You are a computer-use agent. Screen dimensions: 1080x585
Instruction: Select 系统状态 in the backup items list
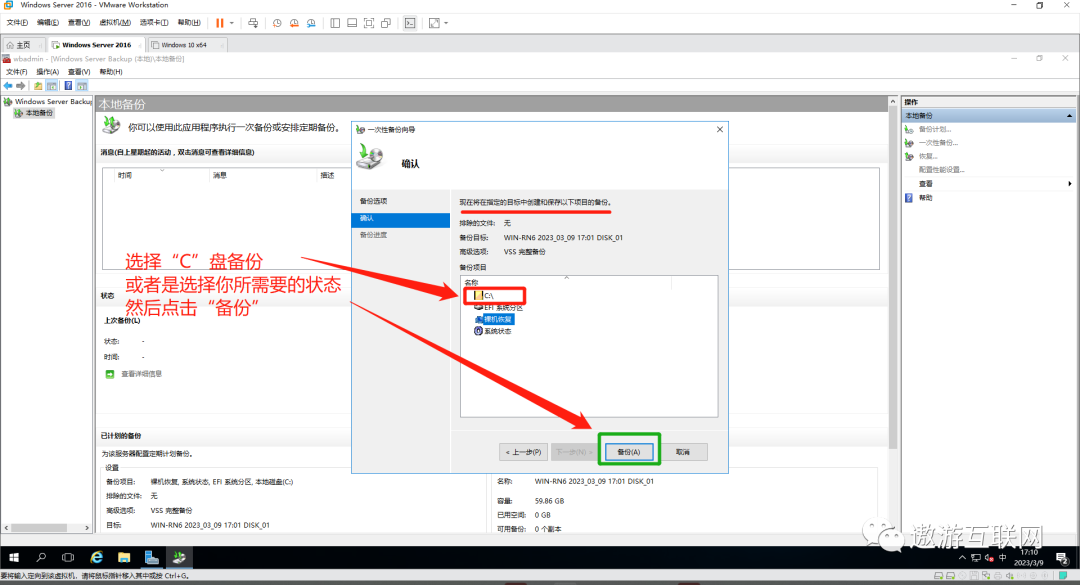coord(497,331)
